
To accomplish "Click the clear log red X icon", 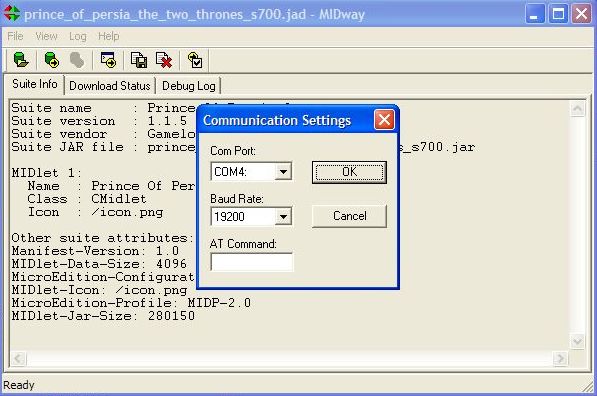I will click(x=164, y=60).
